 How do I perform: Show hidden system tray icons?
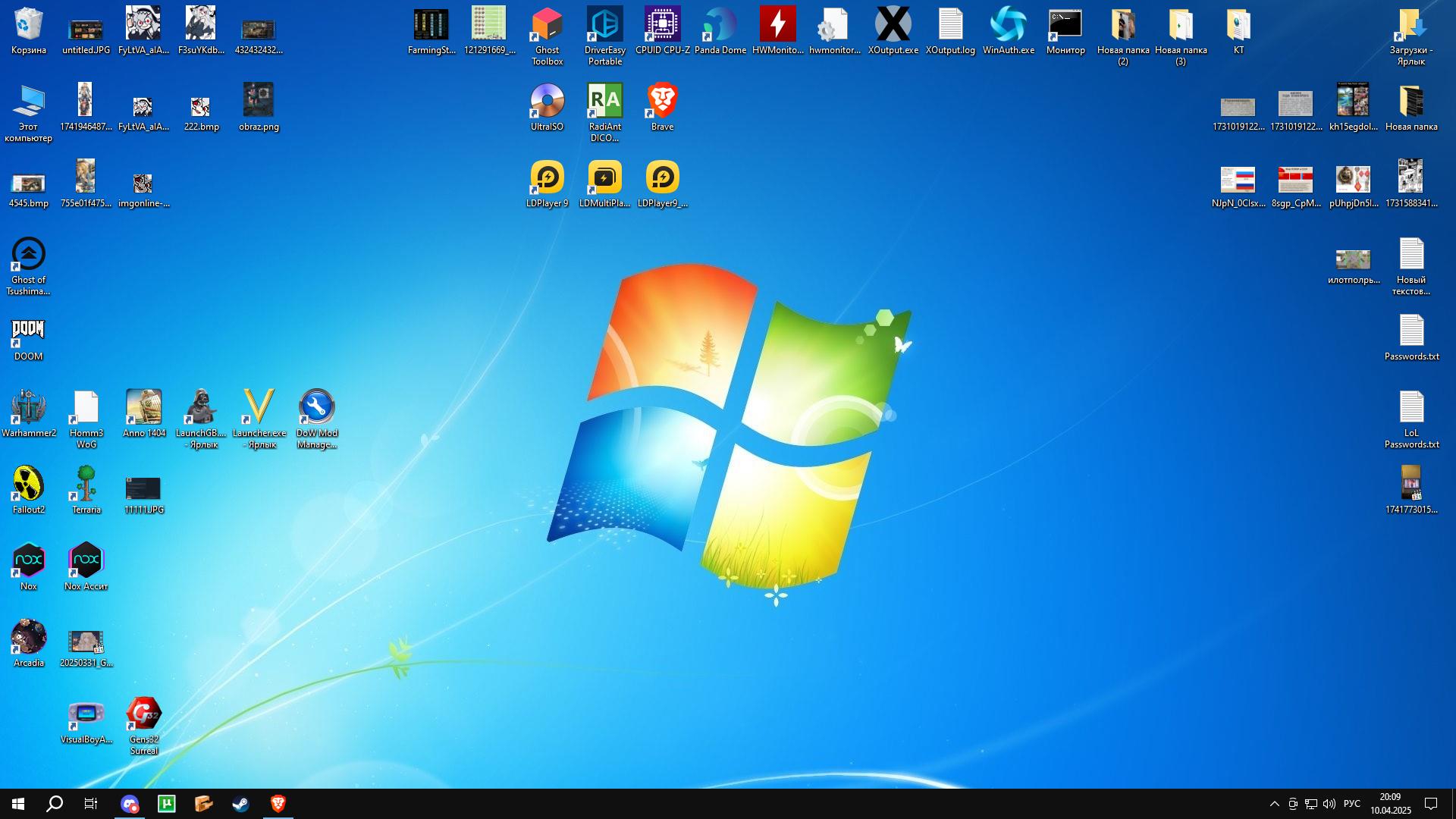click(x=1275, y=804)
